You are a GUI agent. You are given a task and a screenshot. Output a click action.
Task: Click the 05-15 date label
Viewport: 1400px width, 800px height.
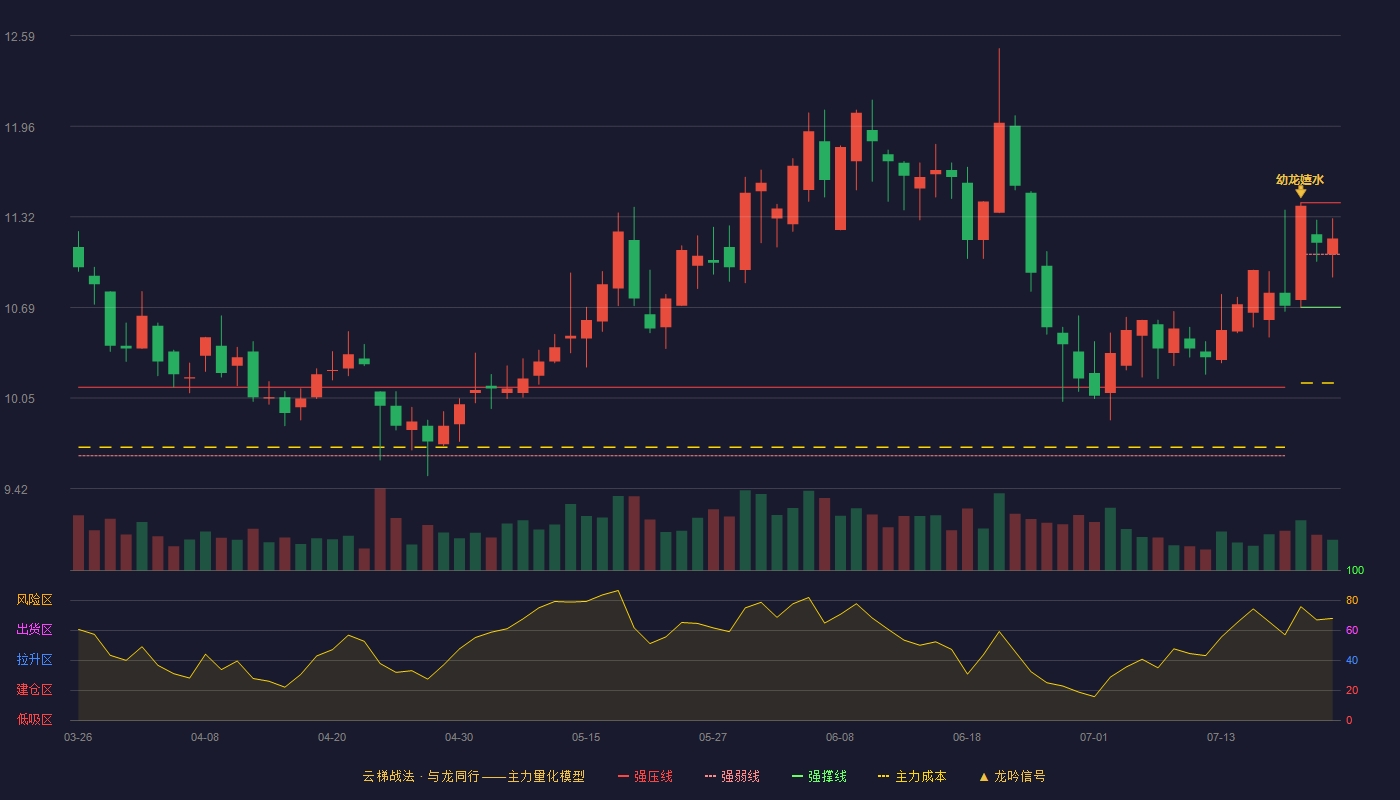(586, 737)
